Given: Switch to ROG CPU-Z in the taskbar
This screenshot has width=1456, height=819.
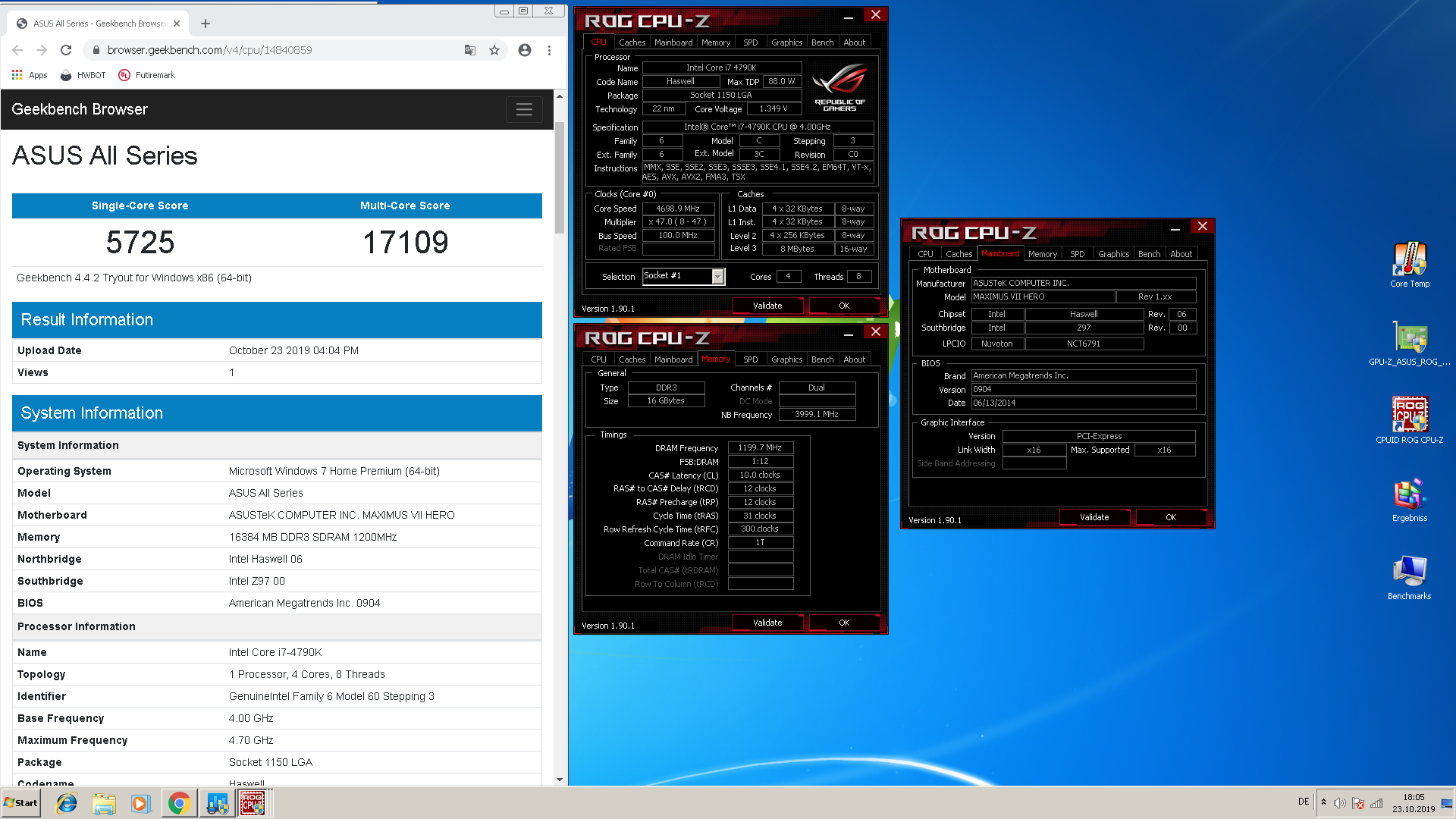Looking at the screenshot, I should pyautogui.click(x=253, y=803).
